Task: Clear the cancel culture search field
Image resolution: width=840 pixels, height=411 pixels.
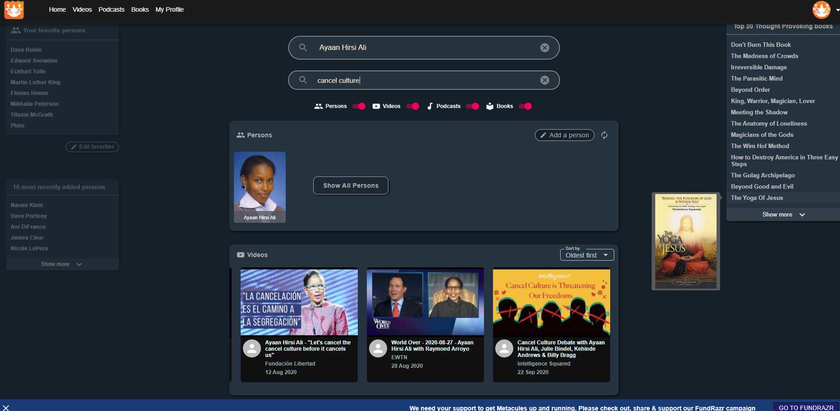Action: coord(544,80)
